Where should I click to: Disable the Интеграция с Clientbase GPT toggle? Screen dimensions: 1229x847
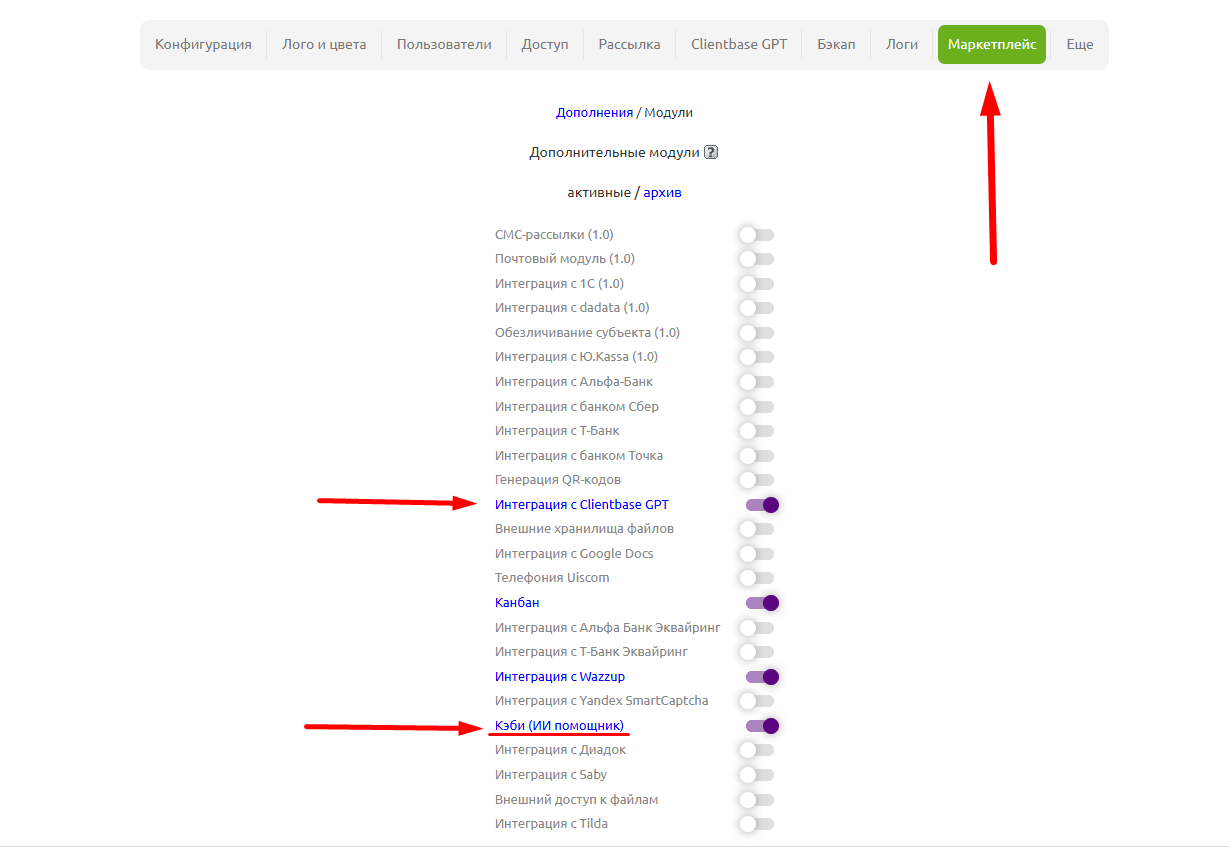[x=762, y=505]
